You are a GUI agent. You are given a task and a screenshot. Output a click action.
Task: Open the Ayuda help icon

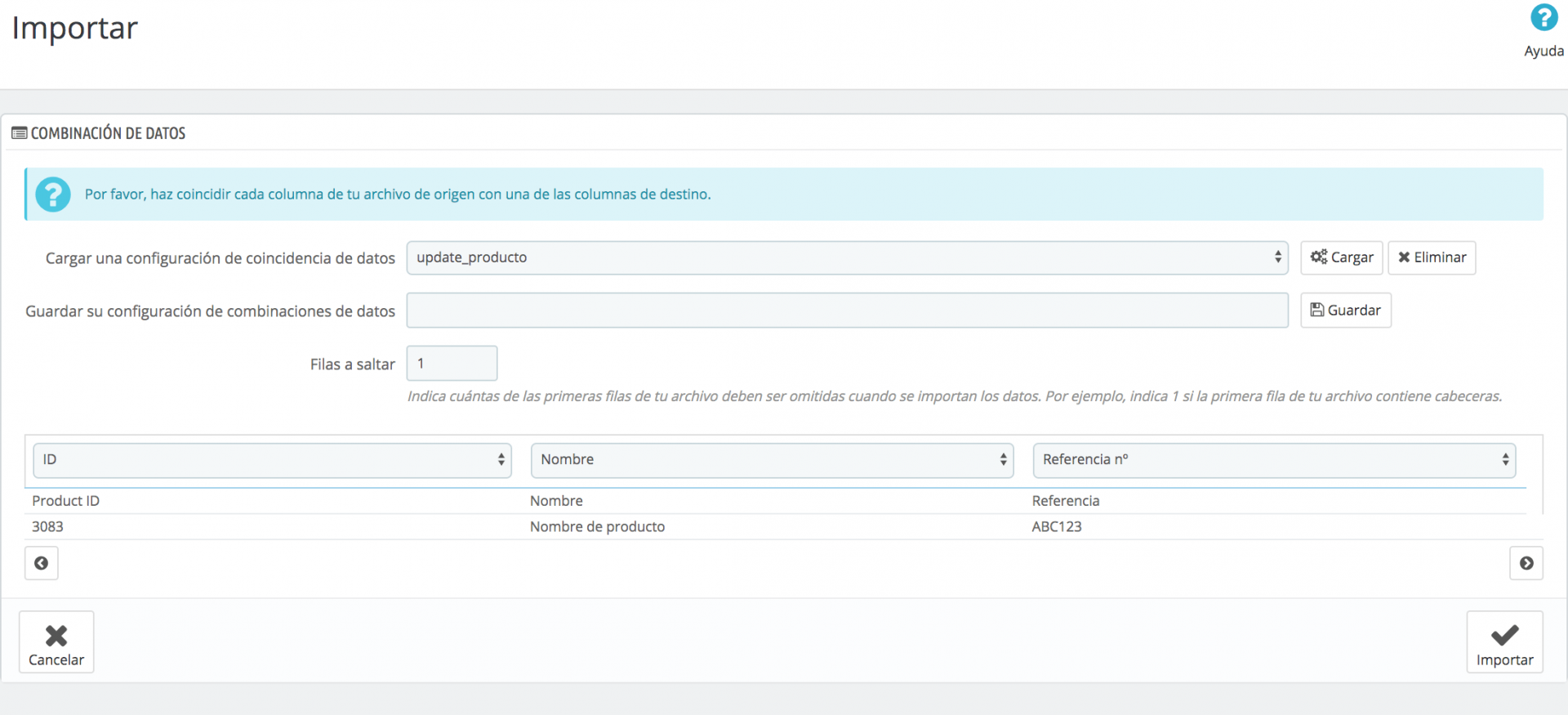(x=1543, y=18)
